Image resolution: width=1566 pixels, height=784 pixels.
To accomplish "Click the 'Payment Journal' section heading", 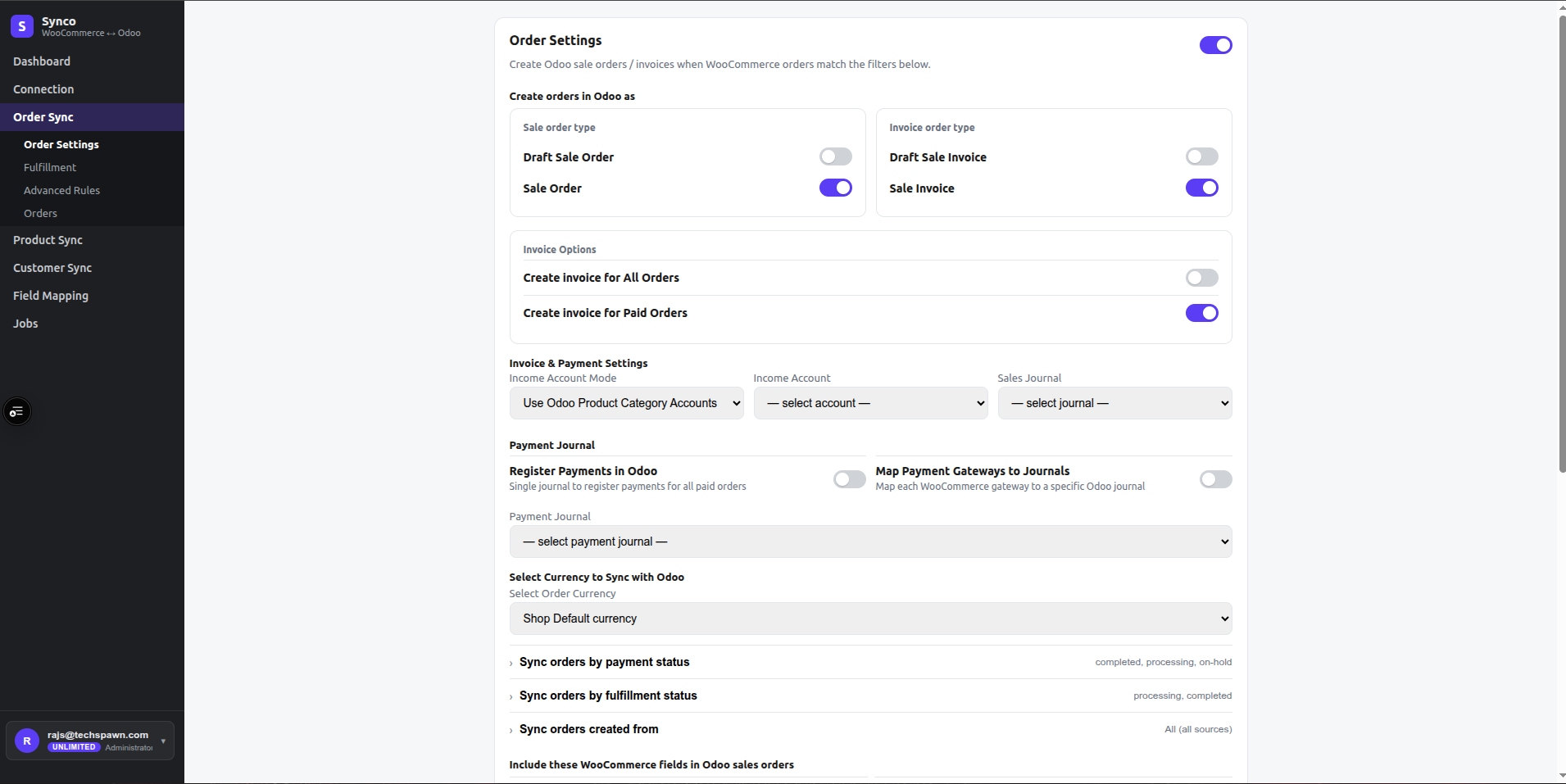I will [x=552, y=446].
